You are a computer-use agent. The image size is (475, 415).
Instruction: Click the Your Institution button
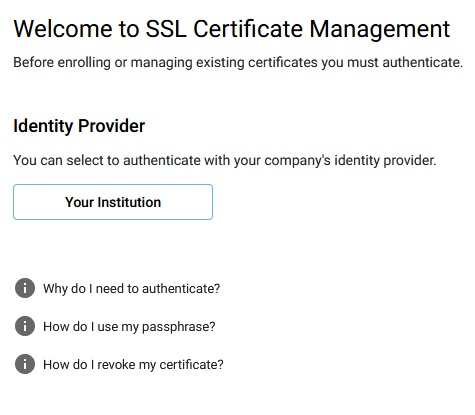(113, 202)
